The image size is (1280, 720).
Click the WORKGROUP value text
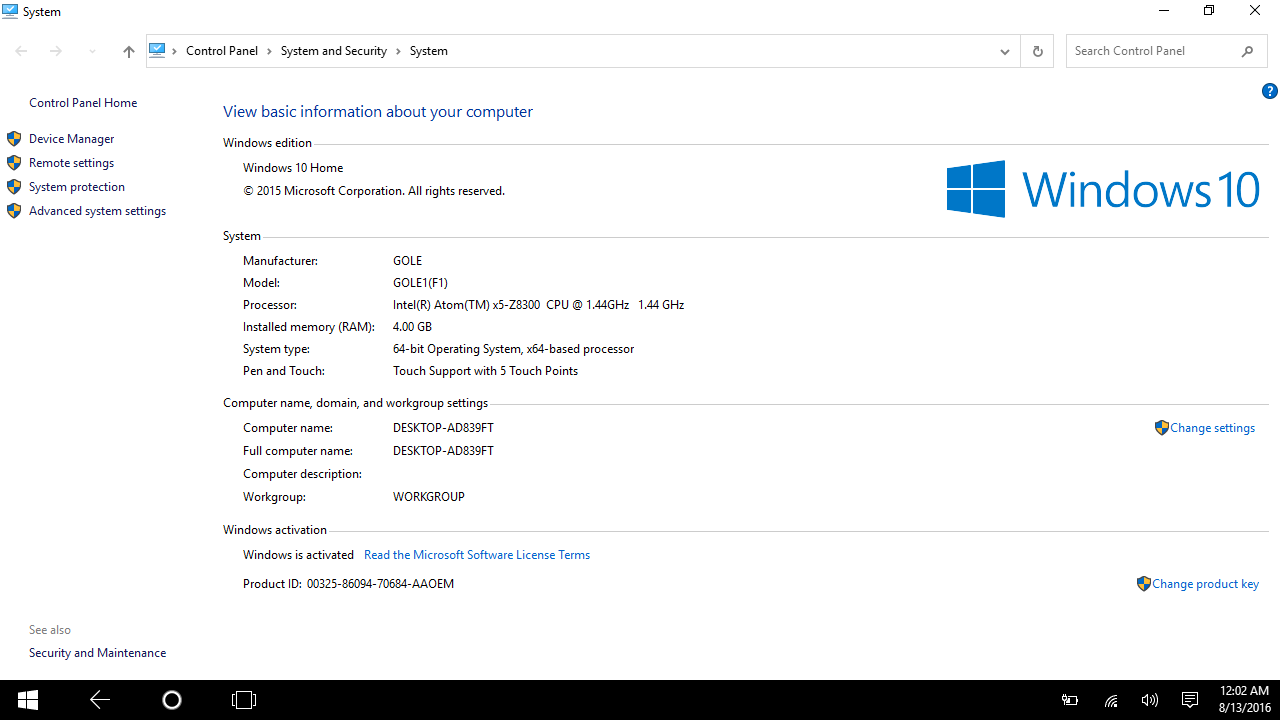coord(429,497)
